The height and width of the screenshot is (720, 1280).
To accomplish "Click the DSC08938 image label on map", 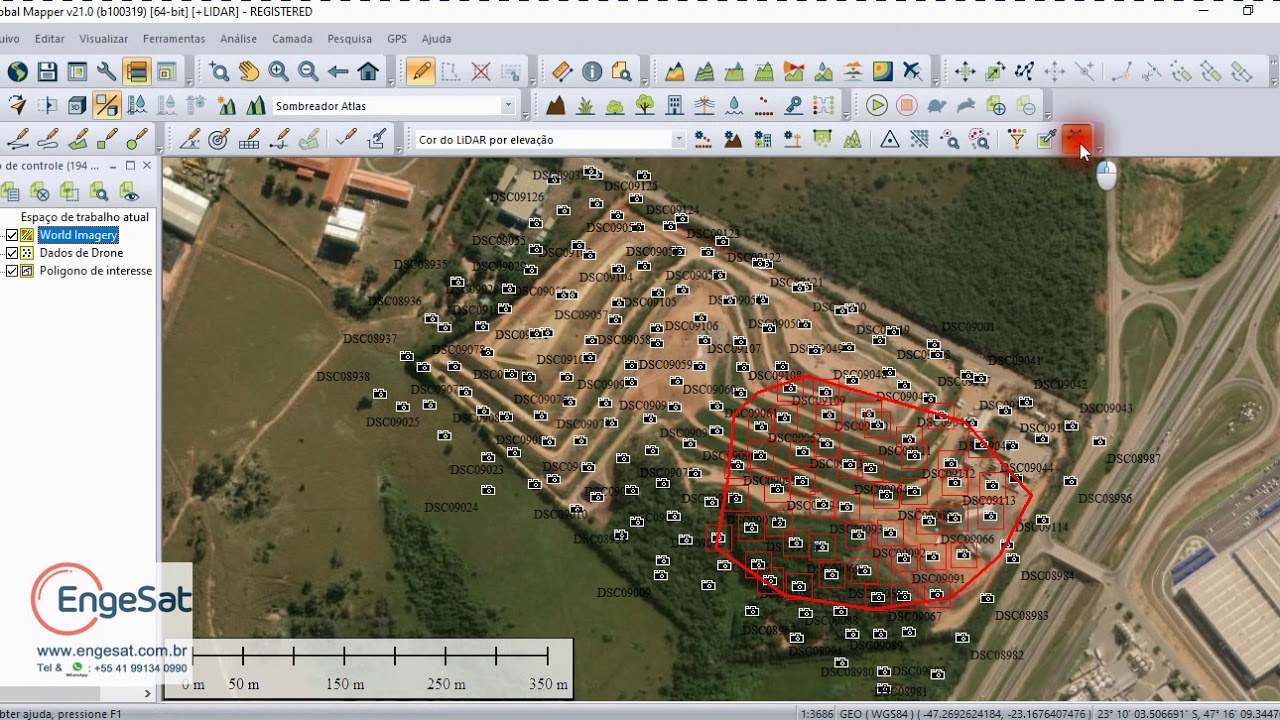I will tap(343, 377).
